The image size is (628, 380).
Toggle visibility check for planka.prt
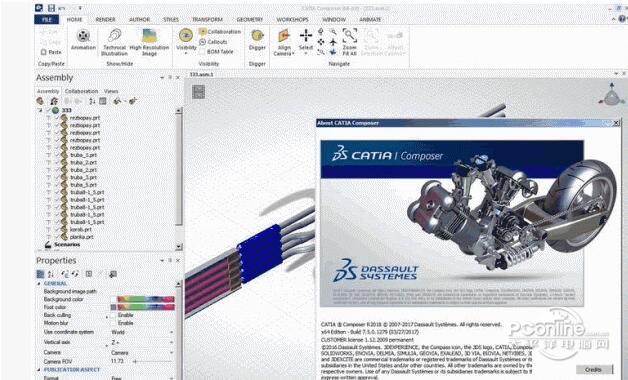[x=56, y=237]
